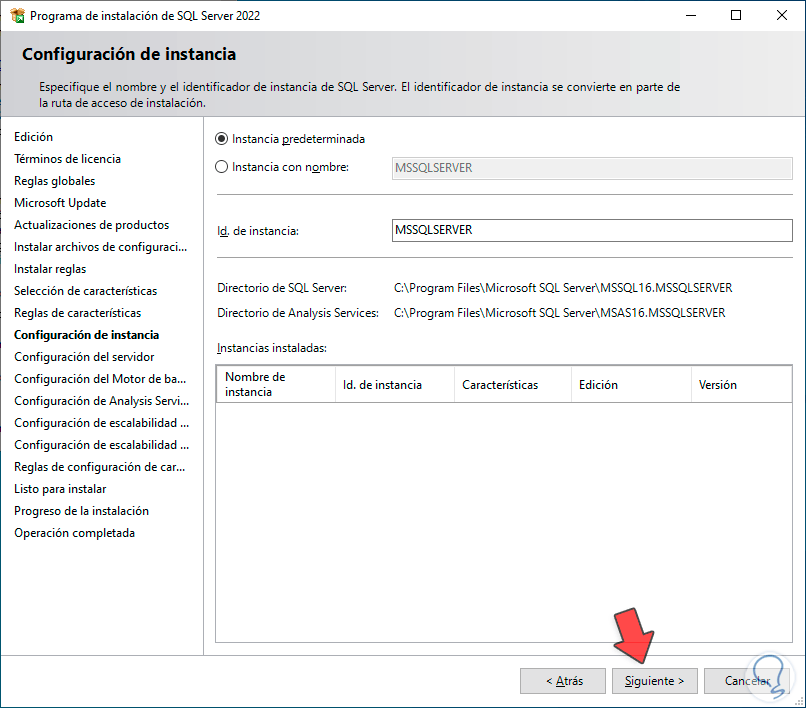The width and height of the screenshot is (806, 708).
Task: Select Configuración de instancia in sidebar
Action: [x=86, y=335]
